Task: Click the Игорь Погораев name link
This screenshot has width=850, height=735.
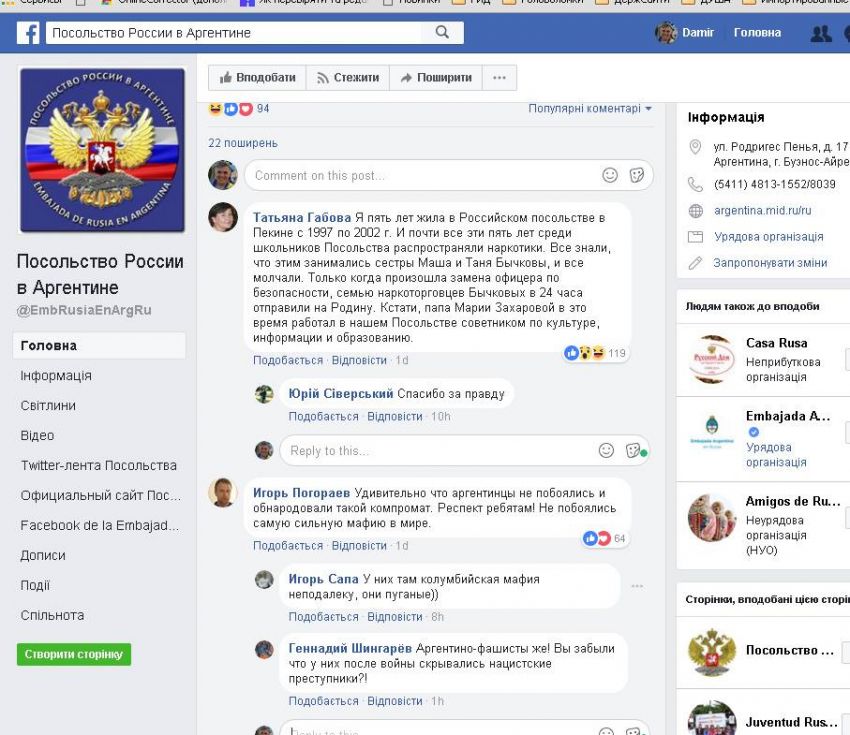Action: point(301,493)
